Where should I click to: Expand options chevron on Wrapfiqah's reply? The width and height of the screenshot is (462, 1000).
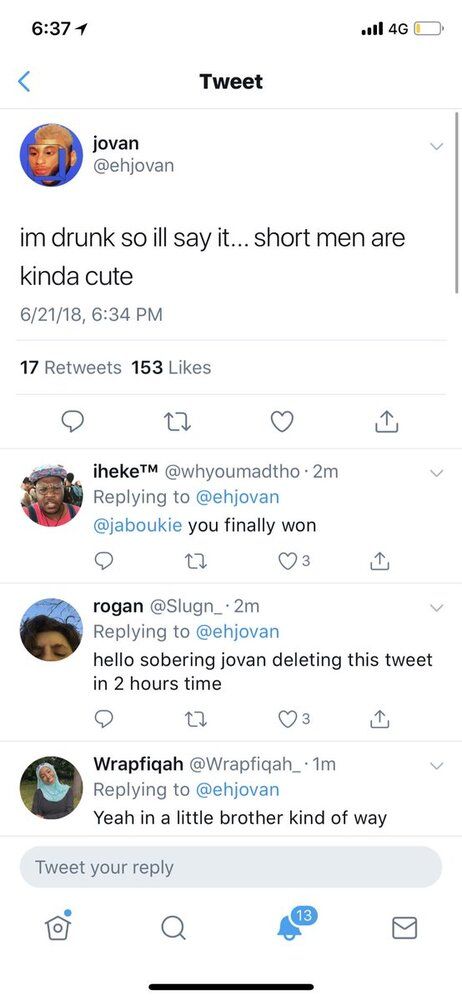tap(436, 765)
